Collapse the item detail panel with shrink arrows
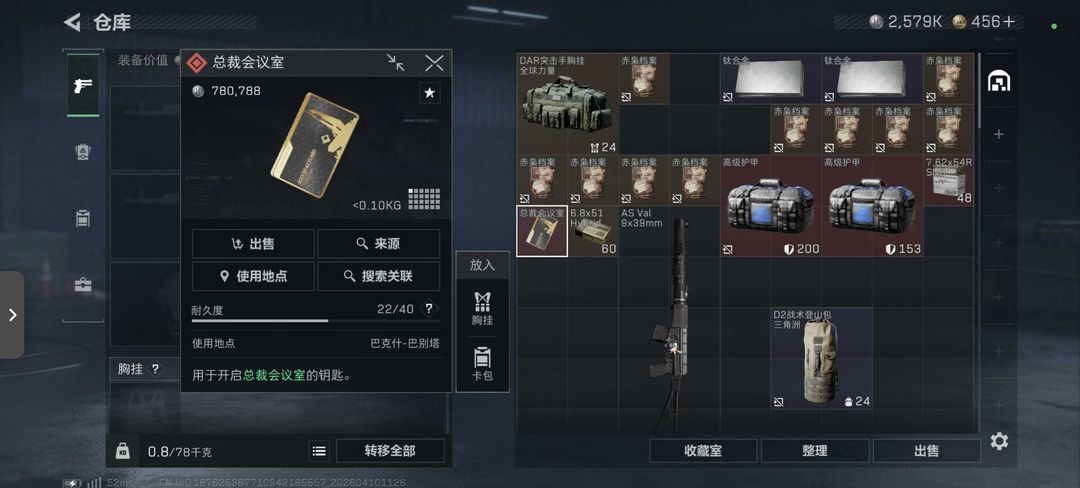The width and height of the screenshot is (1080, 488). (396, 63)
